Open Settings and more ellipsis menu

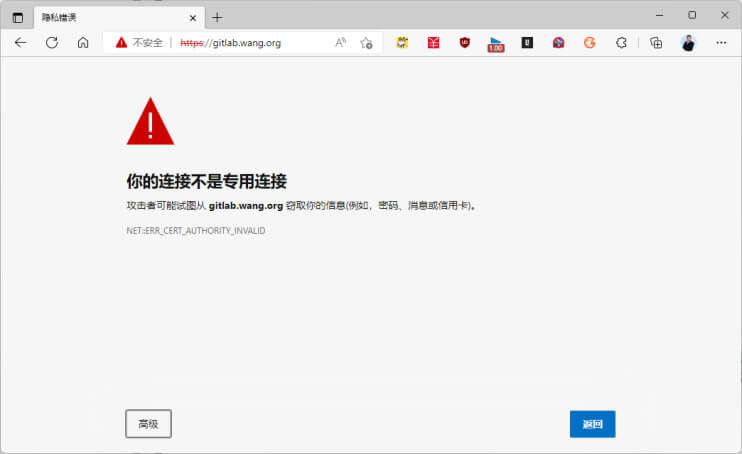(721, 43)
